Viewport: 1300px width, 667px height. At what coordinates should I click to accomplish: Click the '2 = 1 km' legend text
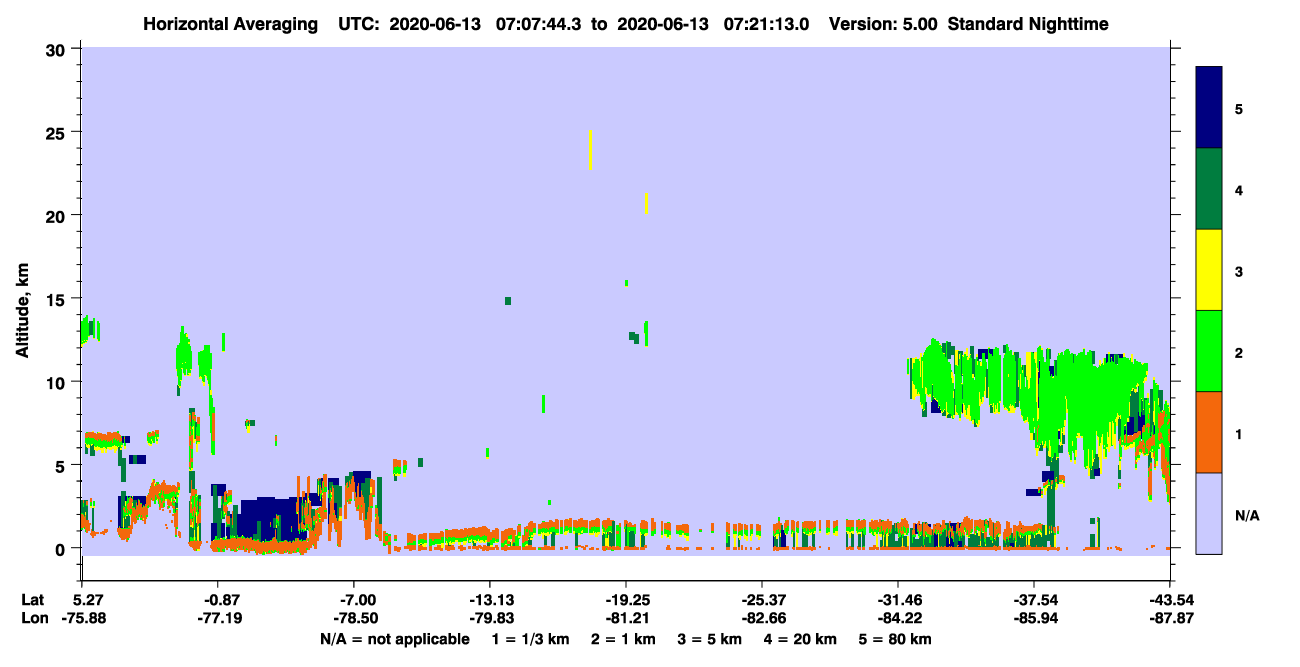coord(623,639)
